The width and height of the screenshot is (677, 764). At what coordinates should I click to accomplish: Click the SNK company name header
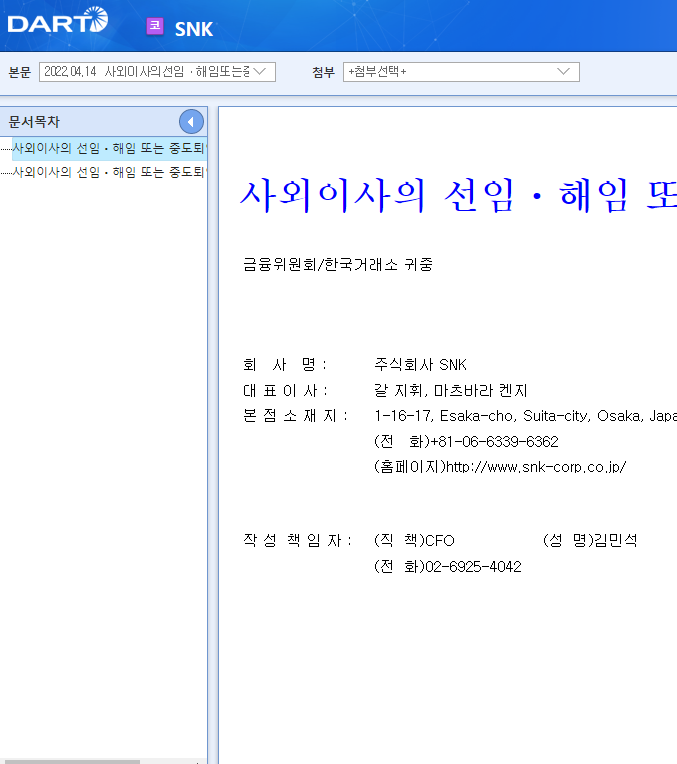[x=193, y=29]
